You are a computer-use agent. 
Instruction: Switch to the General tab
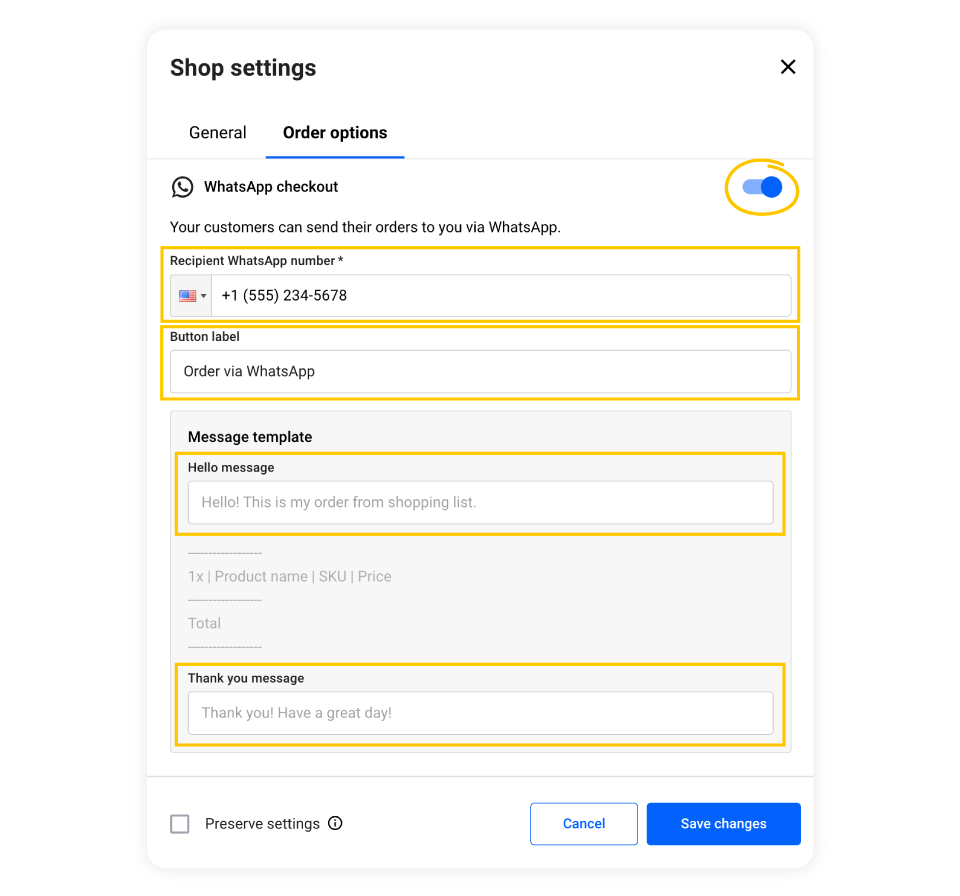pyautogui.click(x=217, y=132)
